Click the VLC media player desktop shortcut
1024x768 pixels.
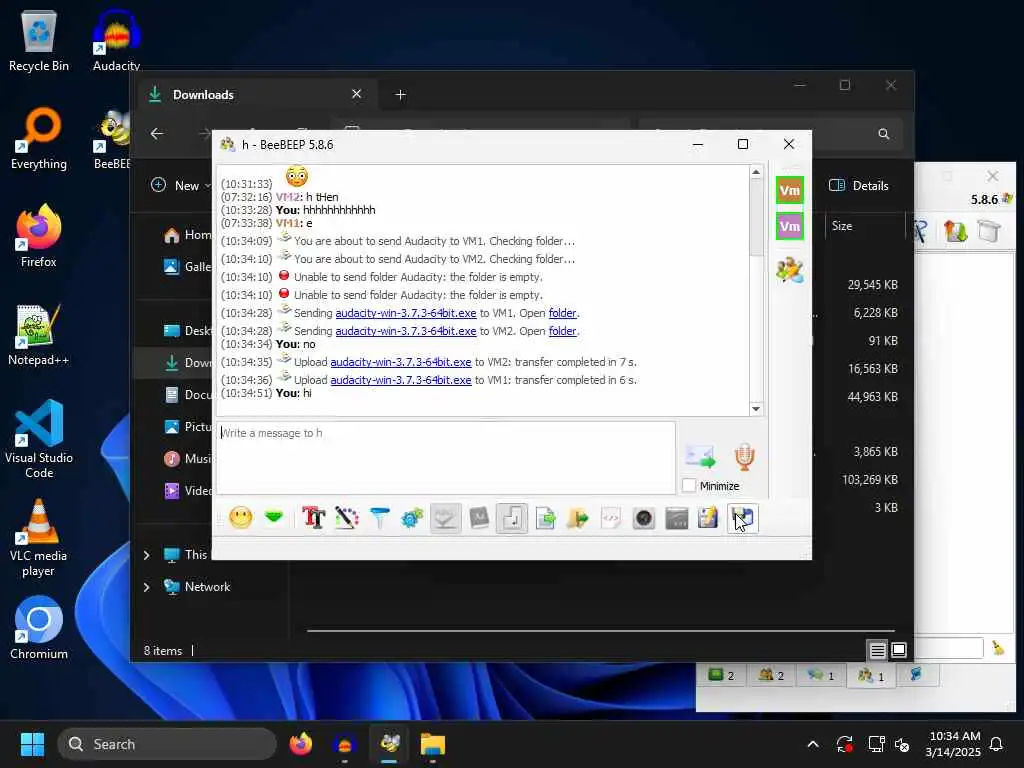(39, 538)
